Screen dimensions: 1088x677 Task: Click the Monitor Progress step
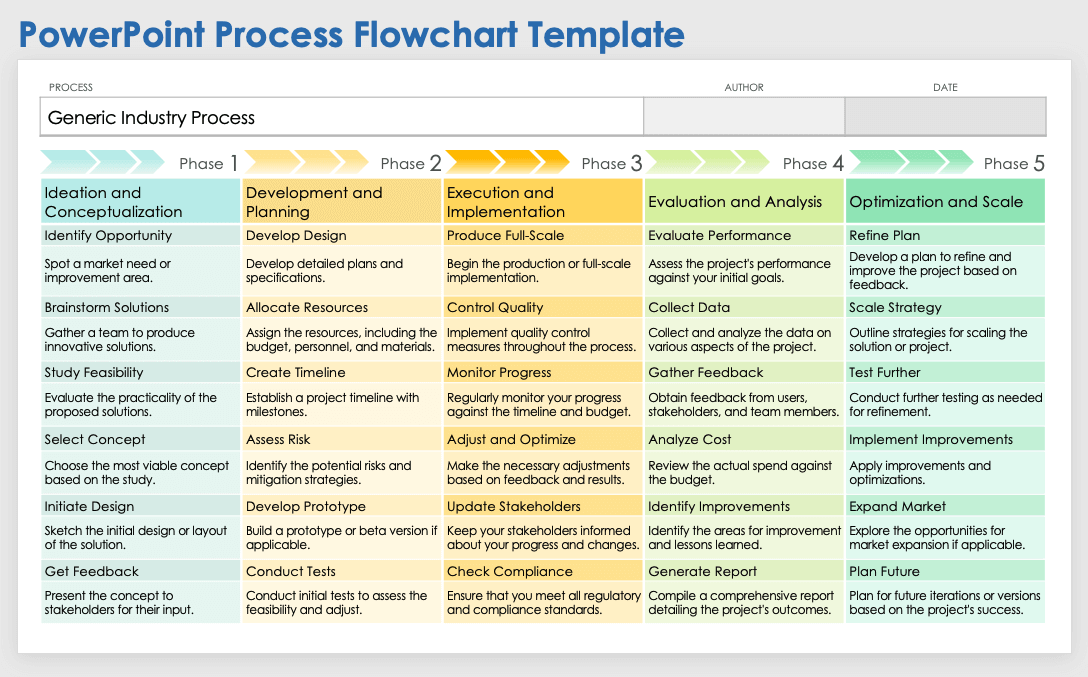(x=499, y=373)
